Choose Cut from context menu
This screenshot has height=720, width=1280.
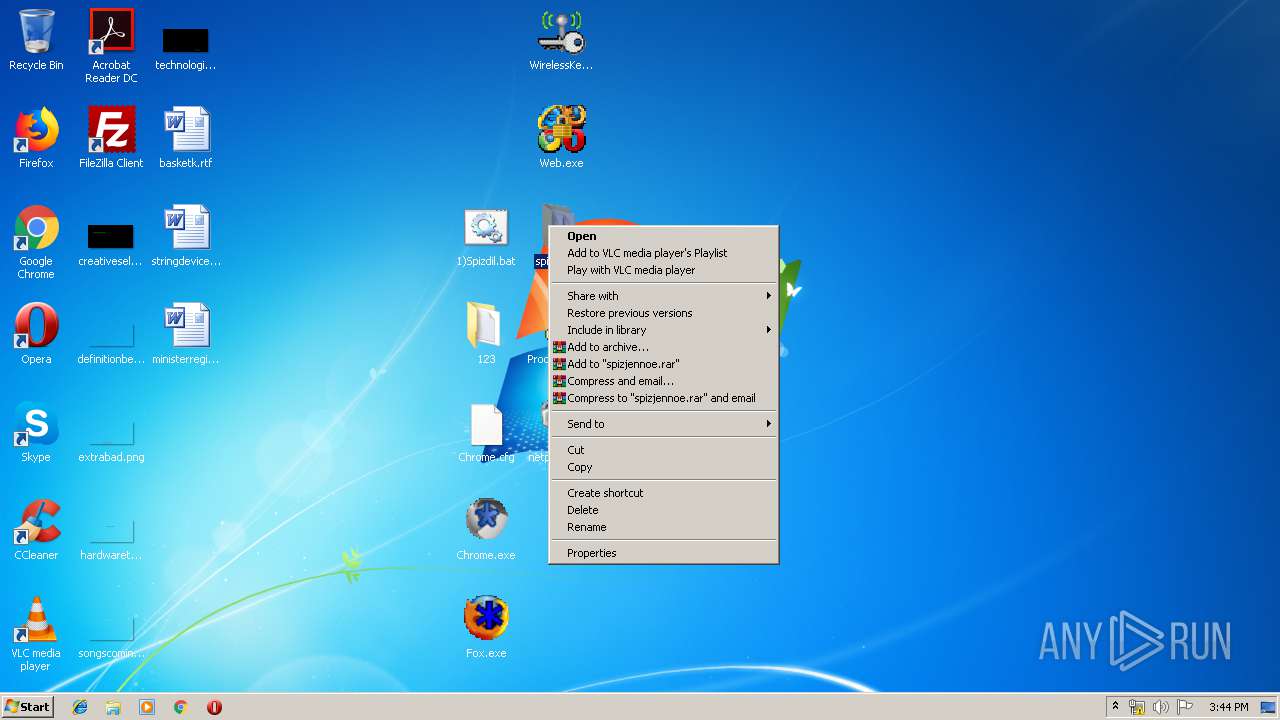point(663,450)
